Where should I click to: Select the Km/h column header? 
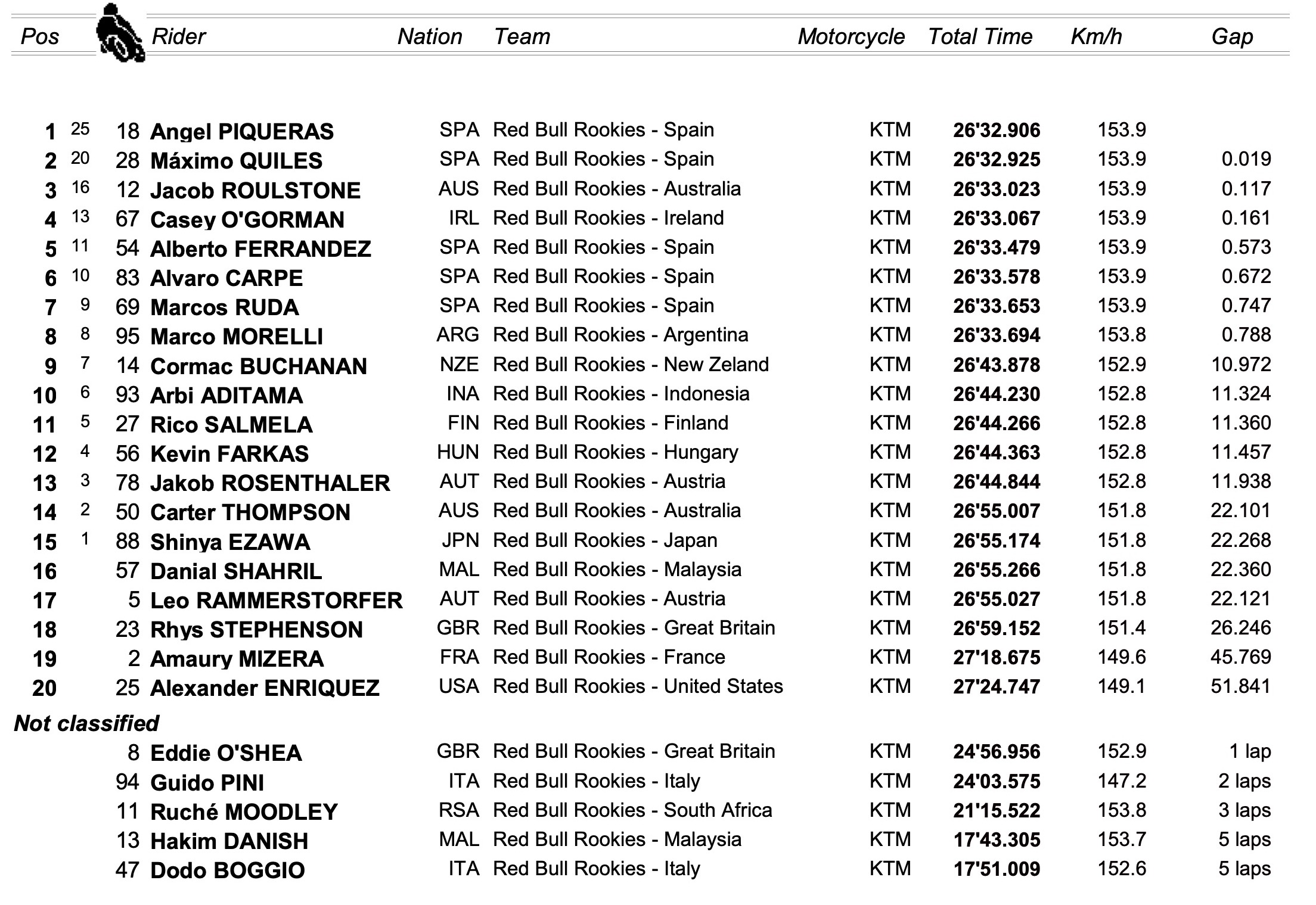(x=1096, y=37)
